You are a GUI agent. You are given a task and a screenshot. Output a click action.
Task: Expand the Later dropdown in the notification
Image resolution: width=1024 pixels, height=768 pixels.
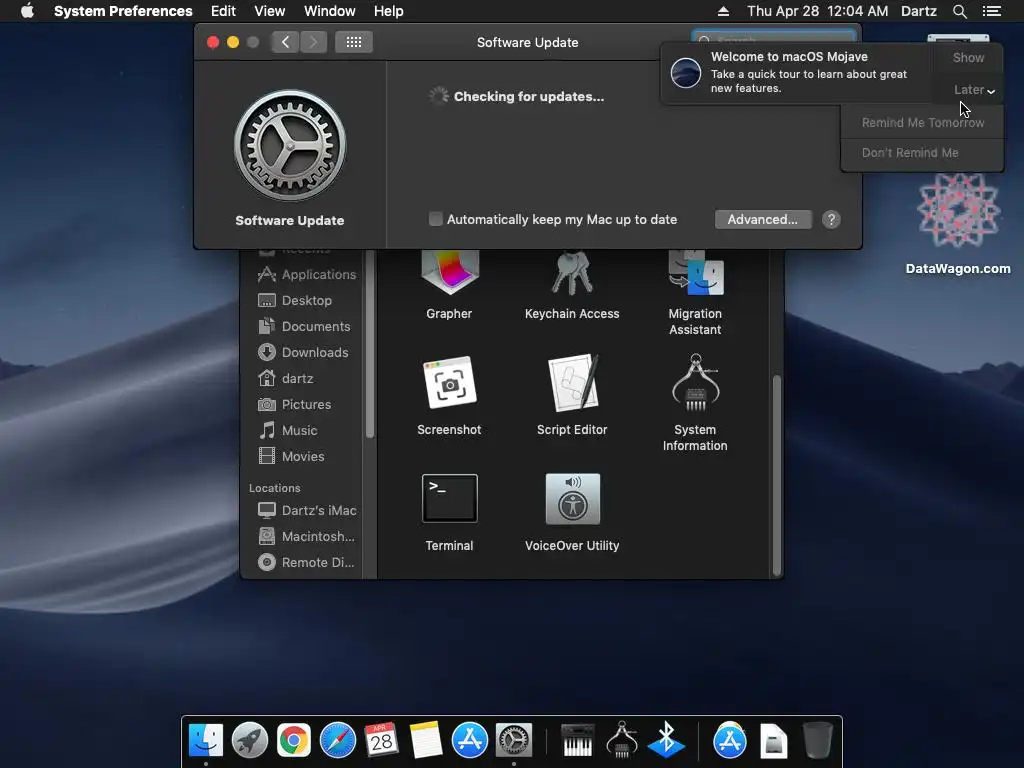(x=974, y=90)
